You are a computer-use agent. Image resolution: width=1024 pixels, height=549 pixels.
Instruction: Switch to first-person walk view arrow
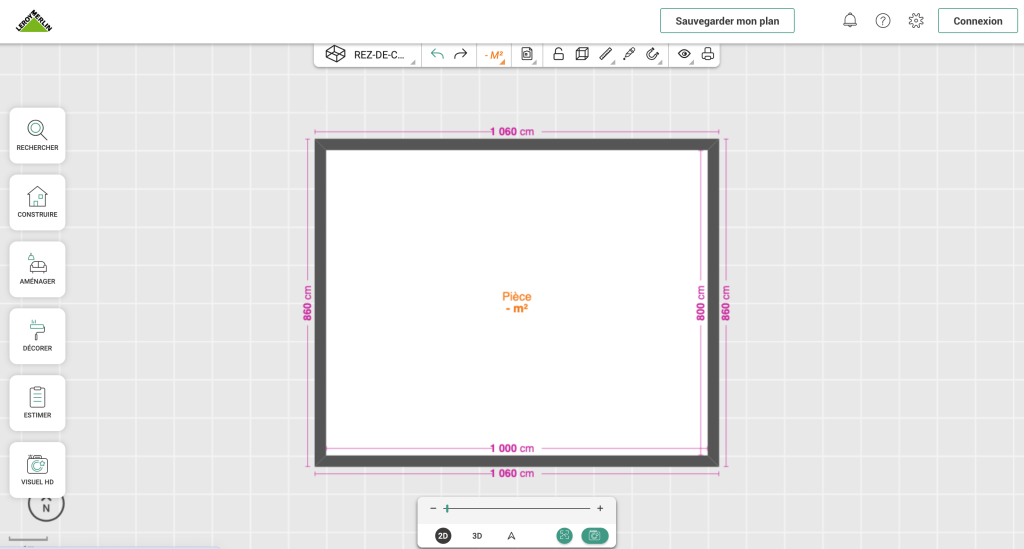[x=511, y=536]
